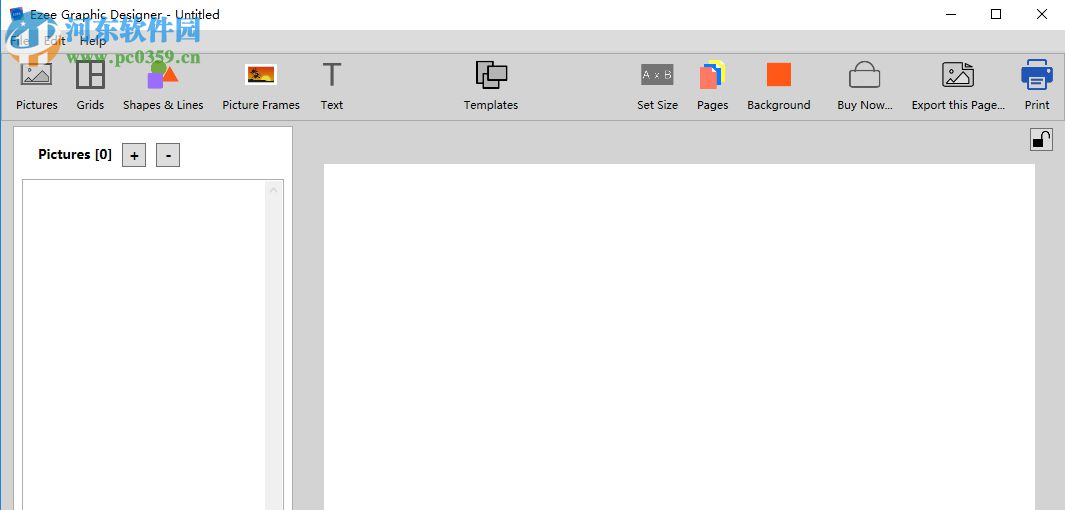1065x510 pixels.
Task: Open the Background color option
Action: tap(778, 86)
